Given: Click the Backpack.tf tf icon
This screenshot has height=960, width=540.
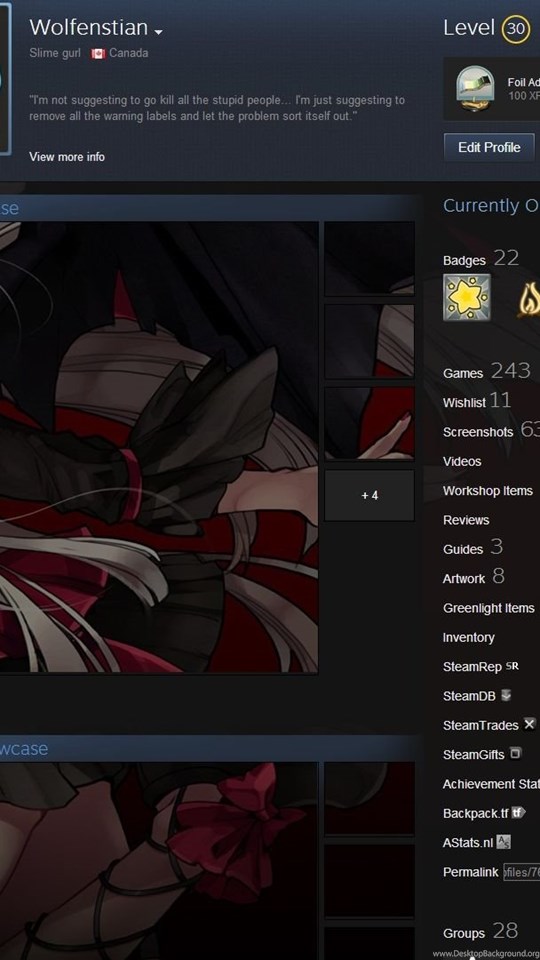Looking at the screenshot, I should point(518,812).
